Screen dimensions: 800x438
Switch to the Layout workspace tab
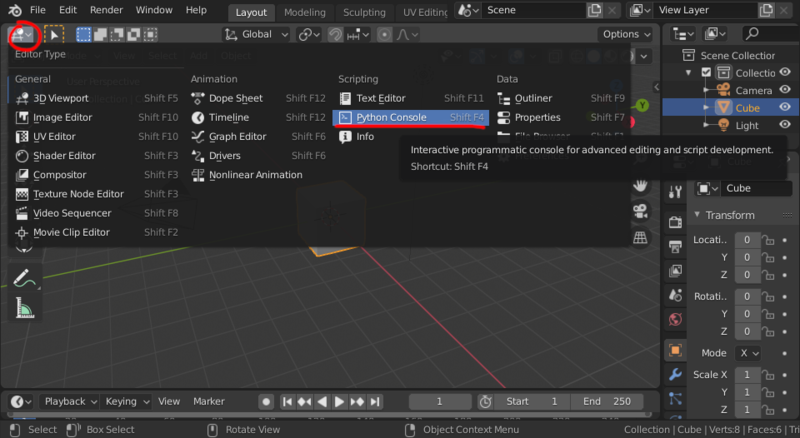[x=251, y=12]
